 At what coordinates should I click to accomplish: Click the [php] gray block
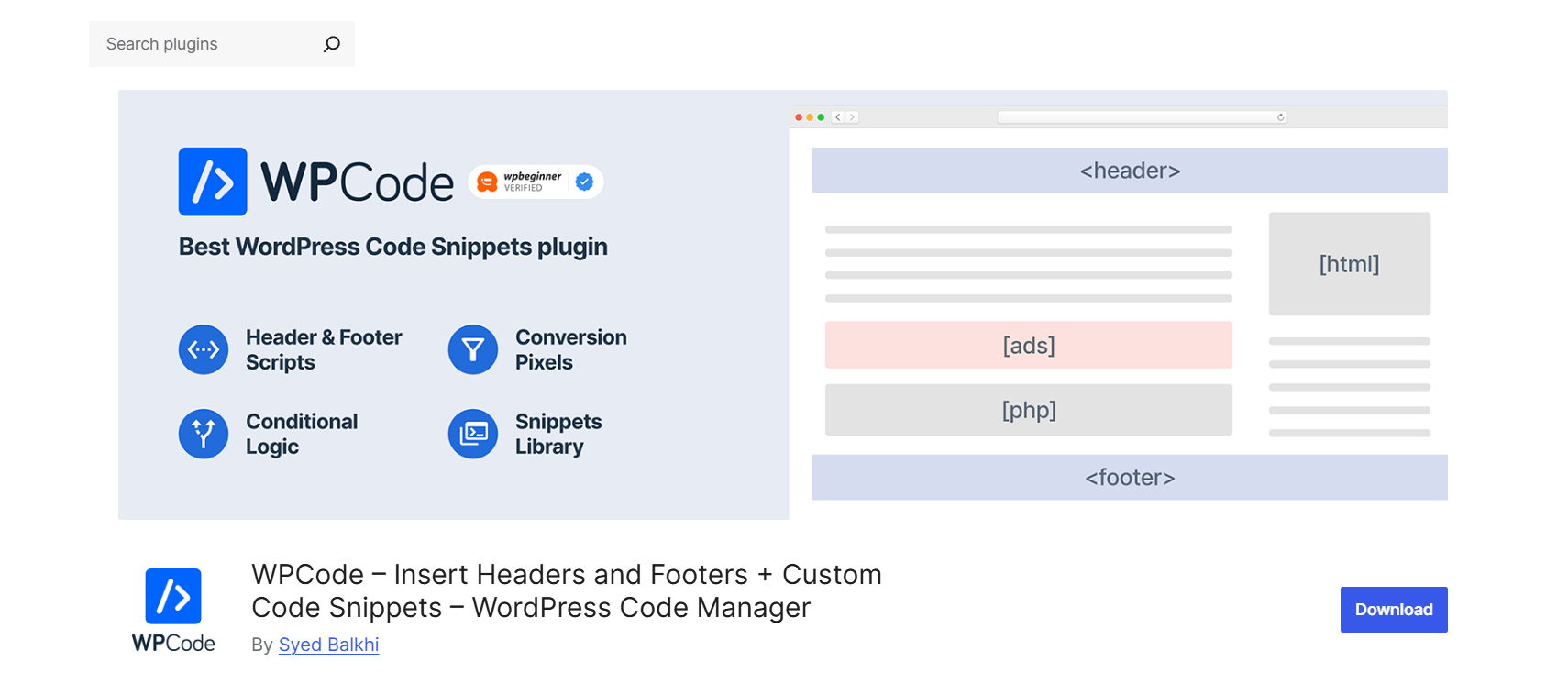tap(1029, 410)
